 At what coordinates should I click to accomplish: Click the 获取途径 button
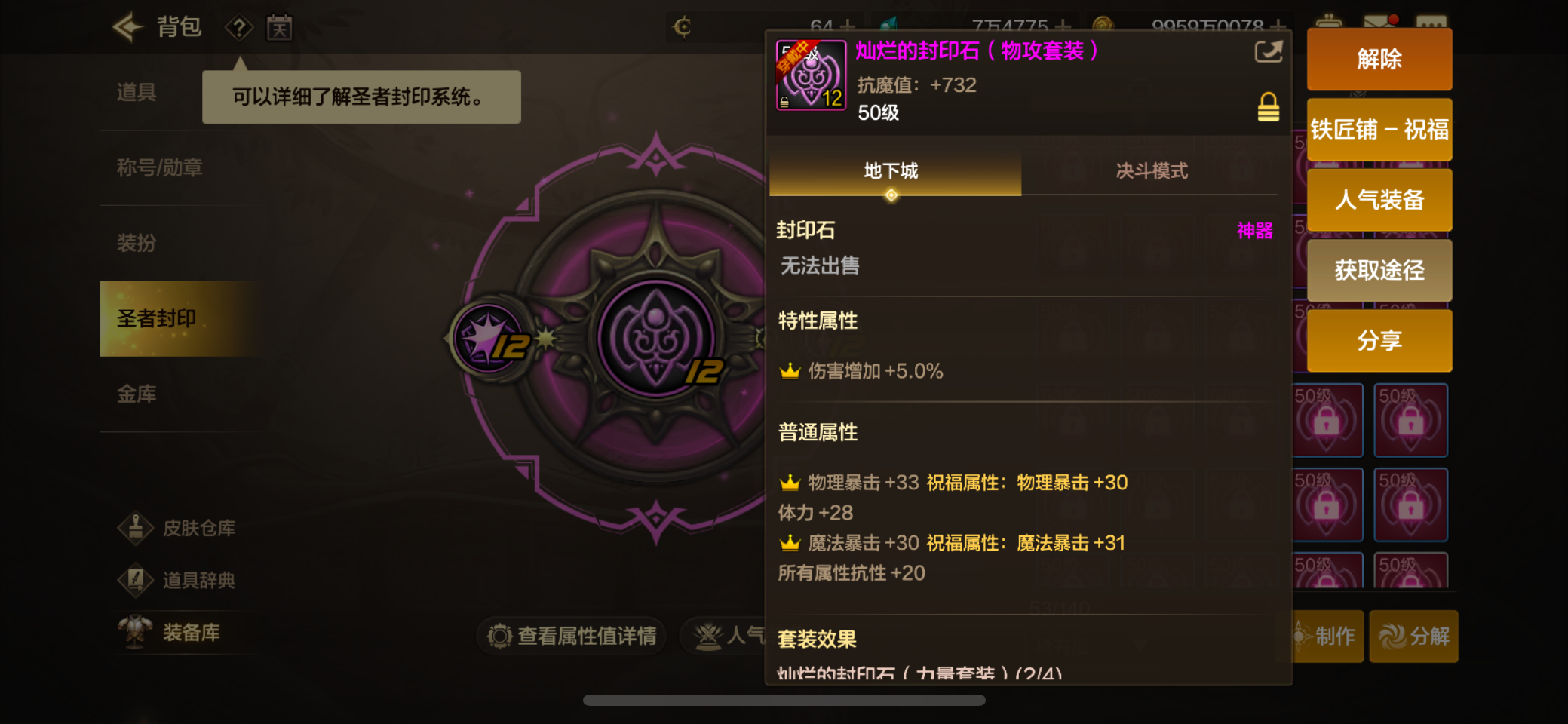click(x=1379, y=270)
